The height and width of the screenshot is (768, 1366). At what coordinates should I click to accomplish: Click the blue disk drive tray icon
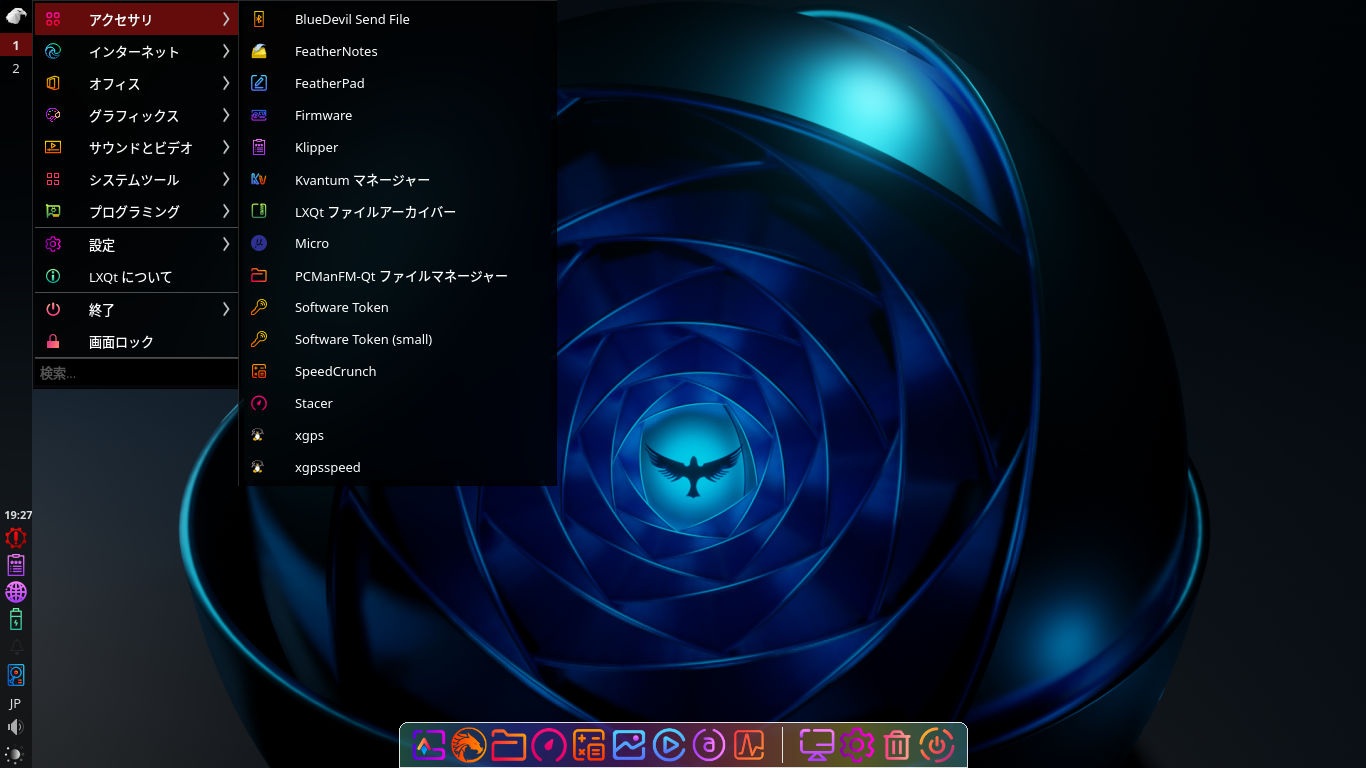pyautogui.click(x=16, y=675)
